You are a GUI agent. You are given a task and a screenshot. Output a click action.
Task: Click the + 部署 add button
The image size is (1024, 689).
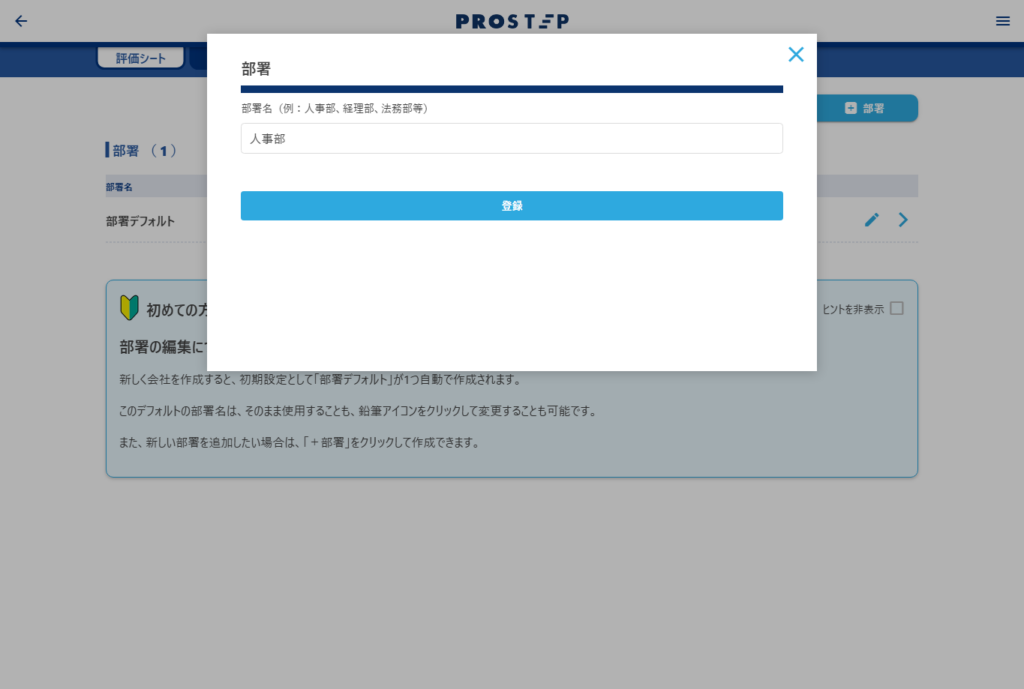coord(866,108)
